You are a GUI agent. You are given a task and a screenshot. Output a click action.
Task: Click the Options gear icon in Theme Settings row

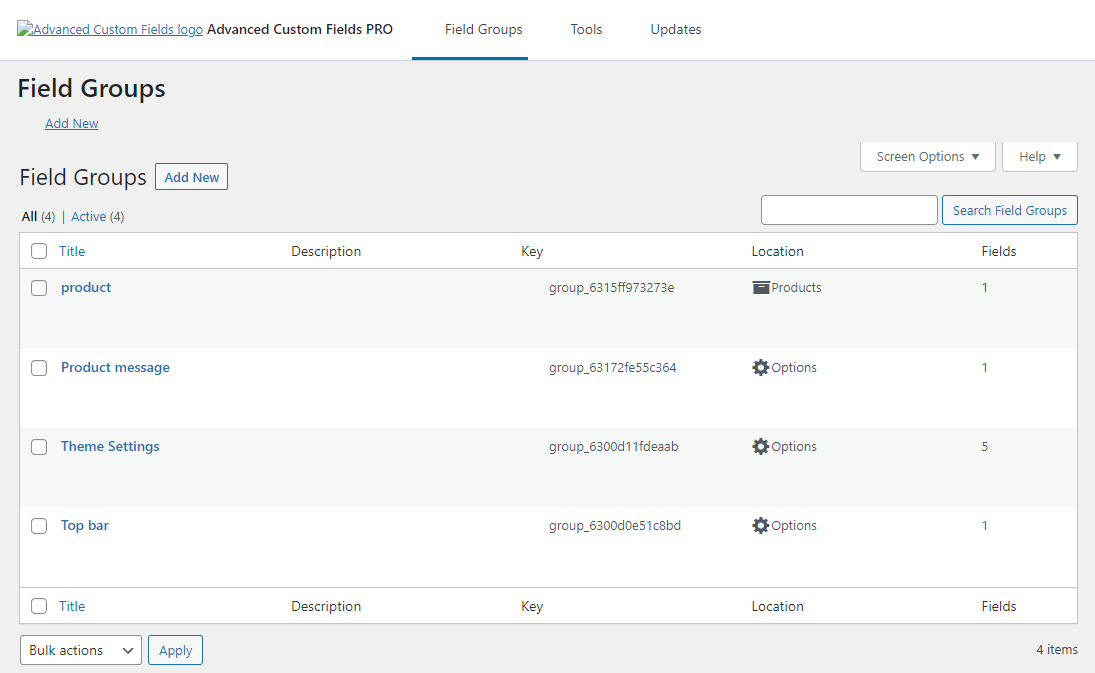pyautogui.click(x=760, y=446)
